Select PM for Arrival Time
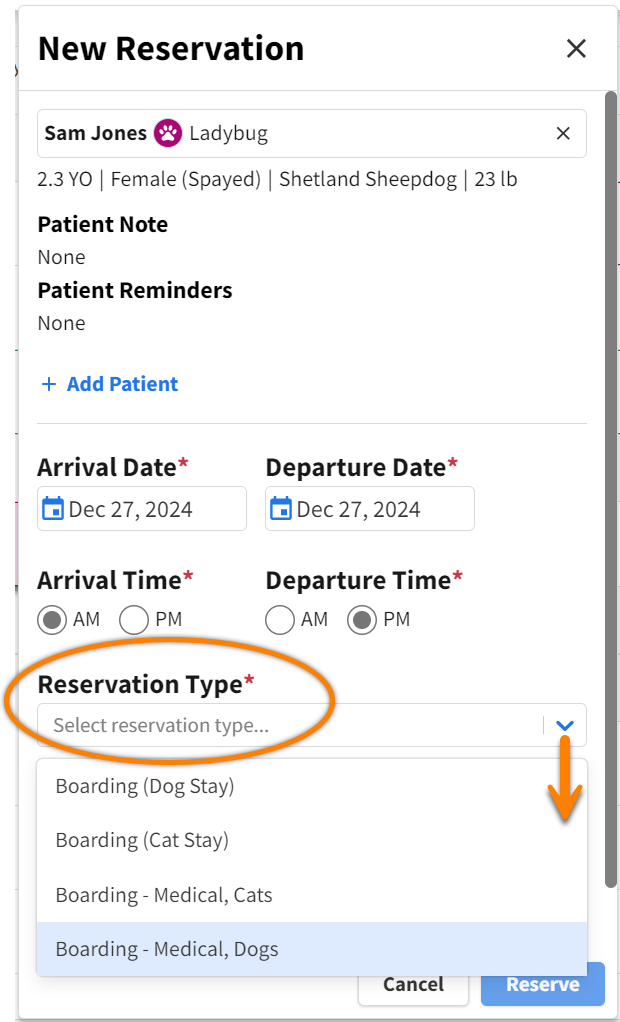 [133, 619]
